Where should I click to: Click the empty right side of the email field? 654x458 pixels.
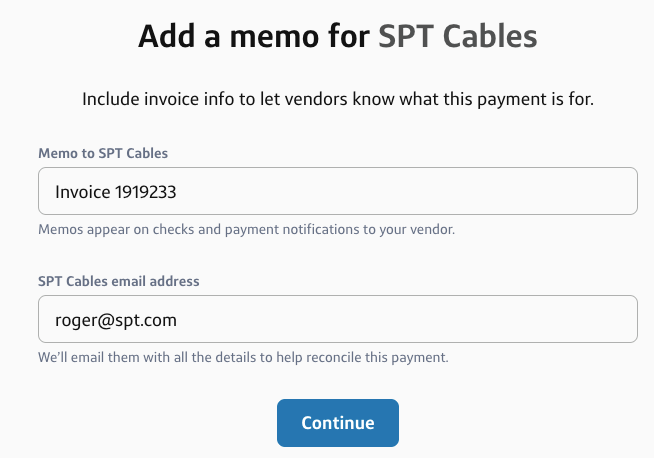pyautogui.click(x=500, y=319)
